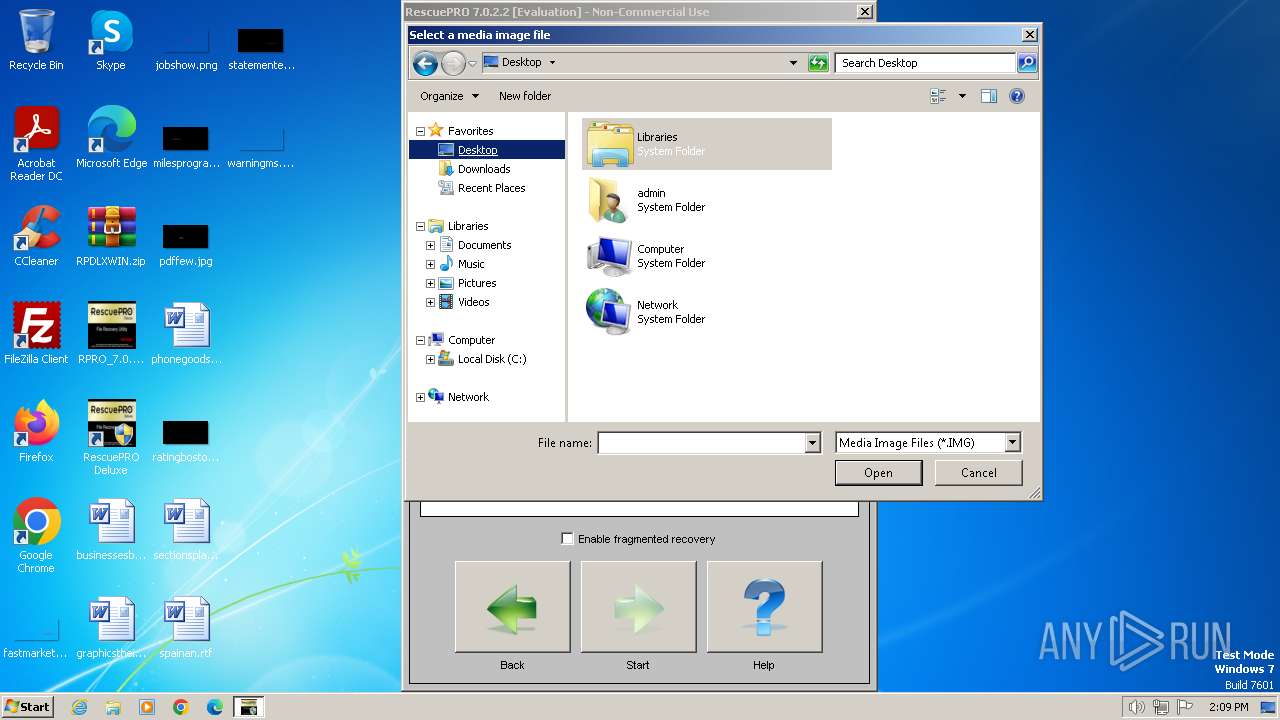Close the Select a media image file dialog

(1029, 35)
